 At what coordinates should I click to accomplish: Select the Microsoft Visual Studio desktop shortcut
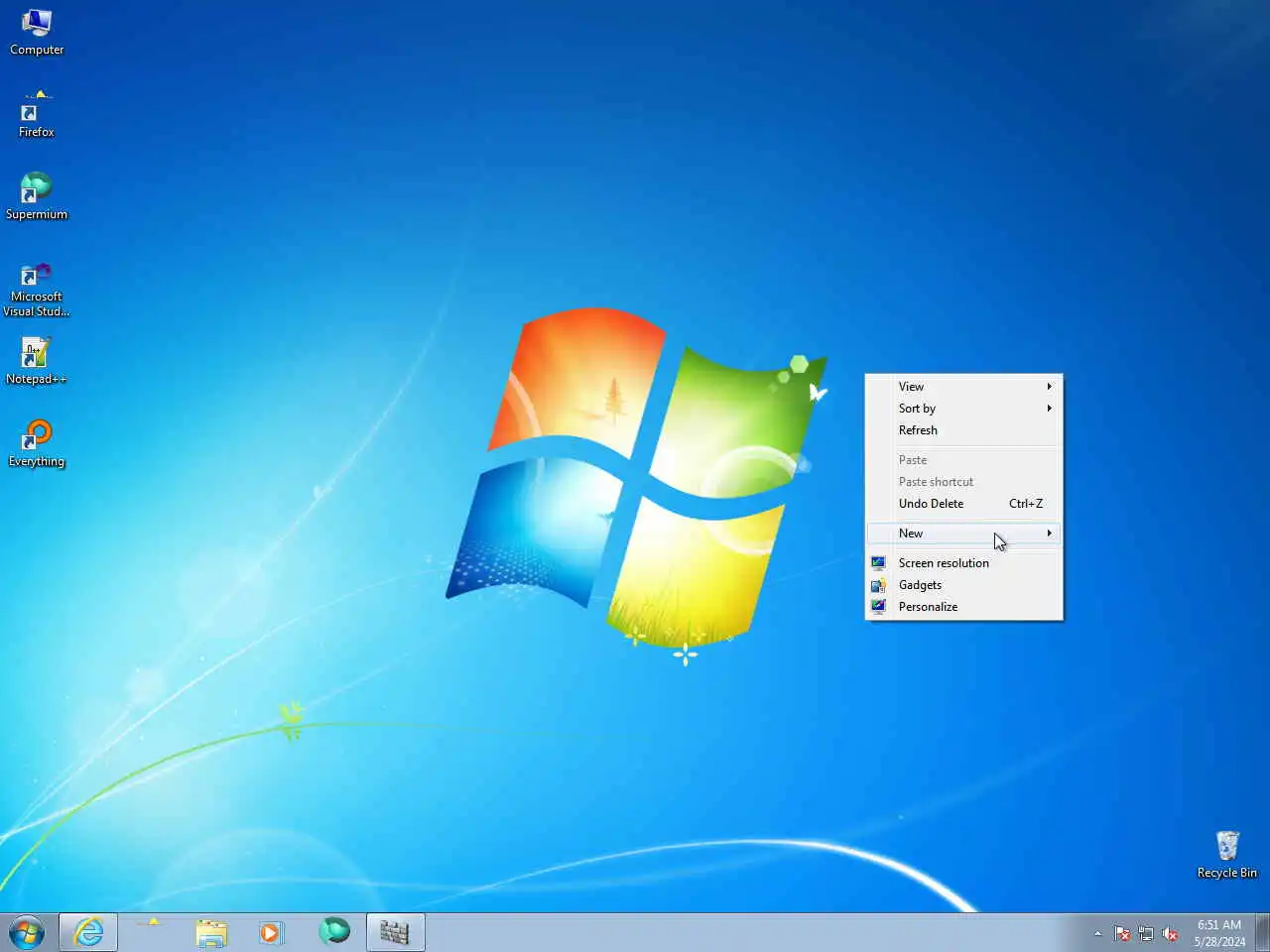(x=37, y=288)
